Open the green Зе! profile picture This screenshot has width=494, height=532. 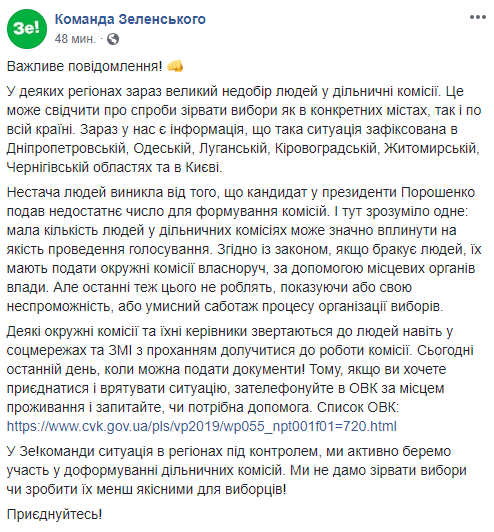[x=27, y=29]
